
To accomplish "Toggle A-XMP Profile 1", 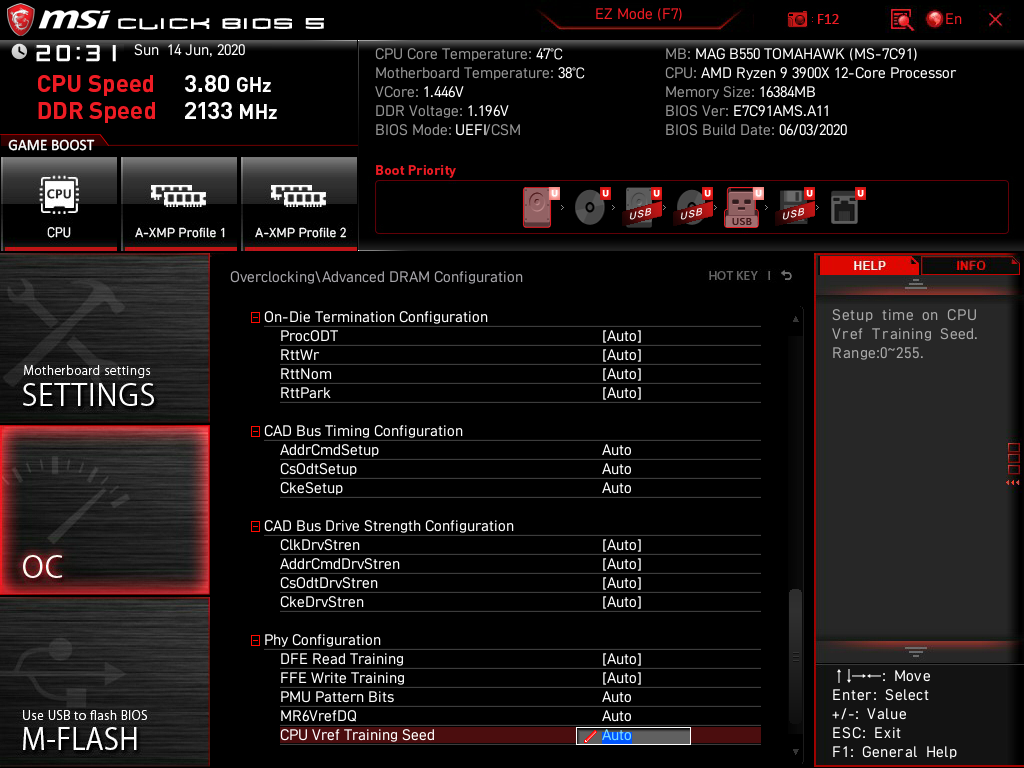I will coord(180,203).
